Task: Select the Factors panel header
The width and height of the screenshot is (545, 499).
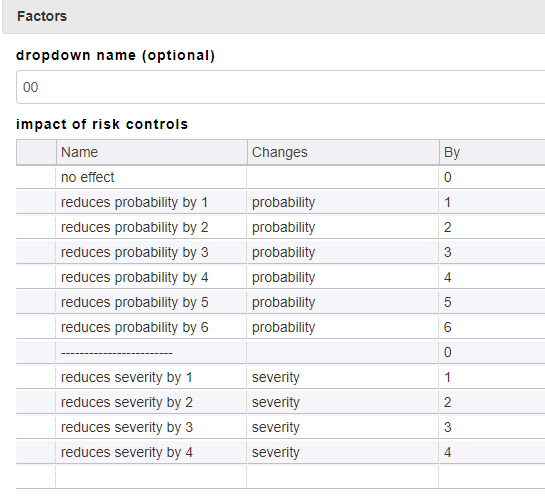Action: [274, 16]
